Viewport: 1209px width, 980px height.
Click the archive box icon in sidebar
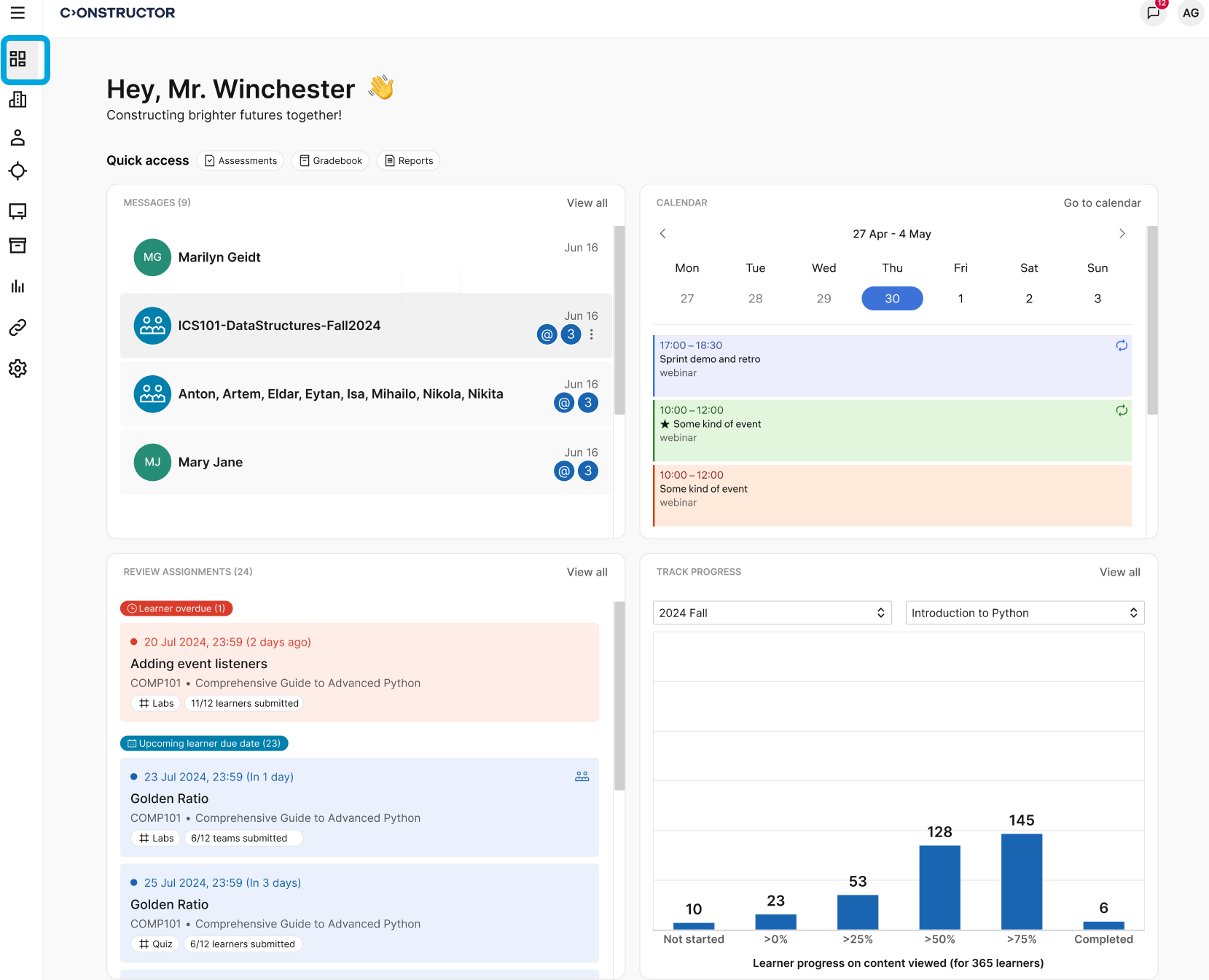[x=18, y=246]
